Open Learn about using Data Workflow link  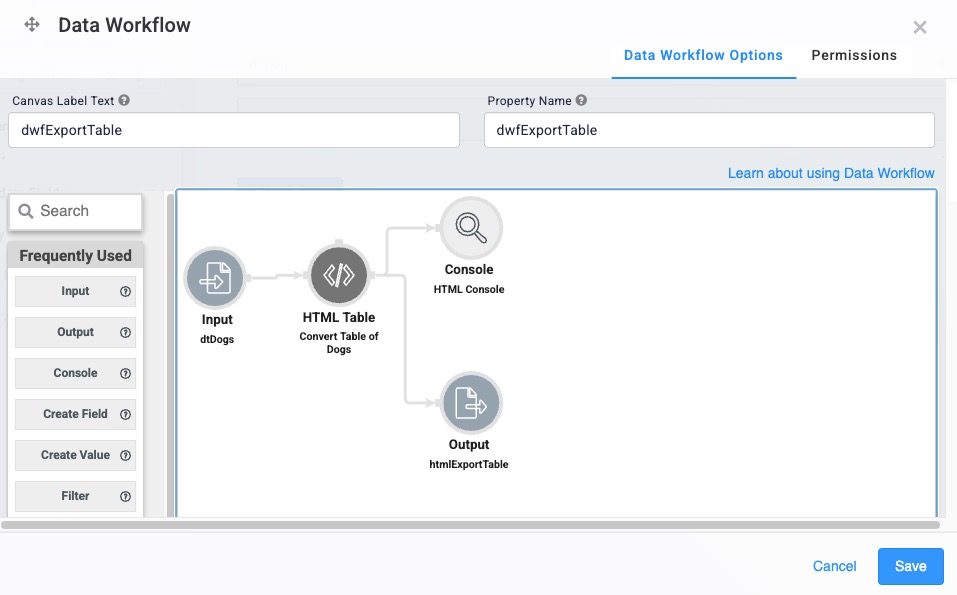(831, 173)
